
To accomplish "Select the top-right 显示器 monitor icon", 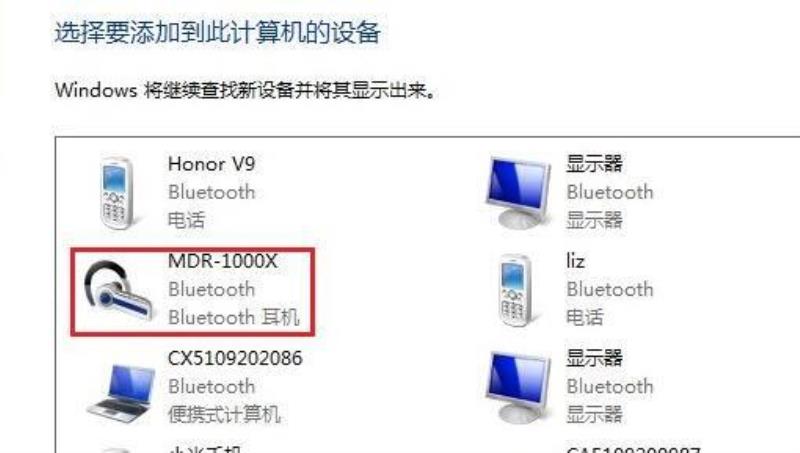I will click(x=519, y=193).
